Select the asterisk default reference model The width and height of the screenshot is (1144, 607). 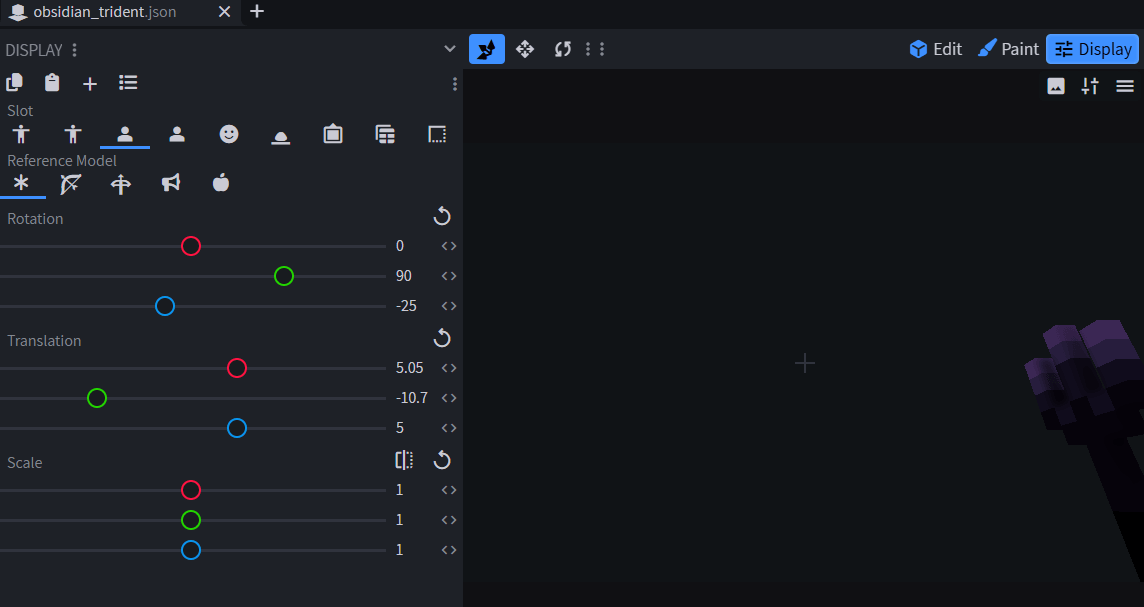tap(21, 183)
